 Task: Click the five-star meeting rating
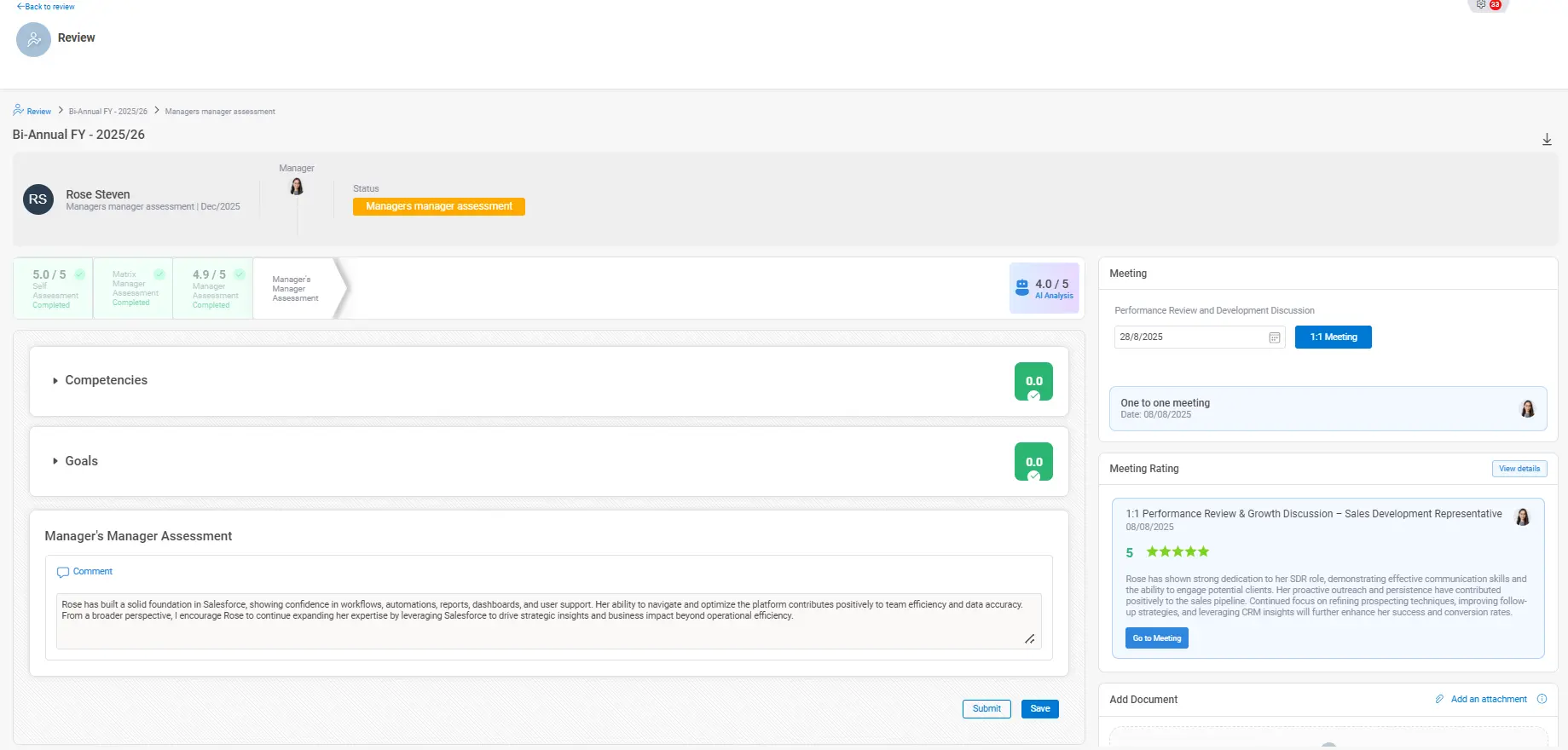pyautogui.click(x=1177, y=552)
